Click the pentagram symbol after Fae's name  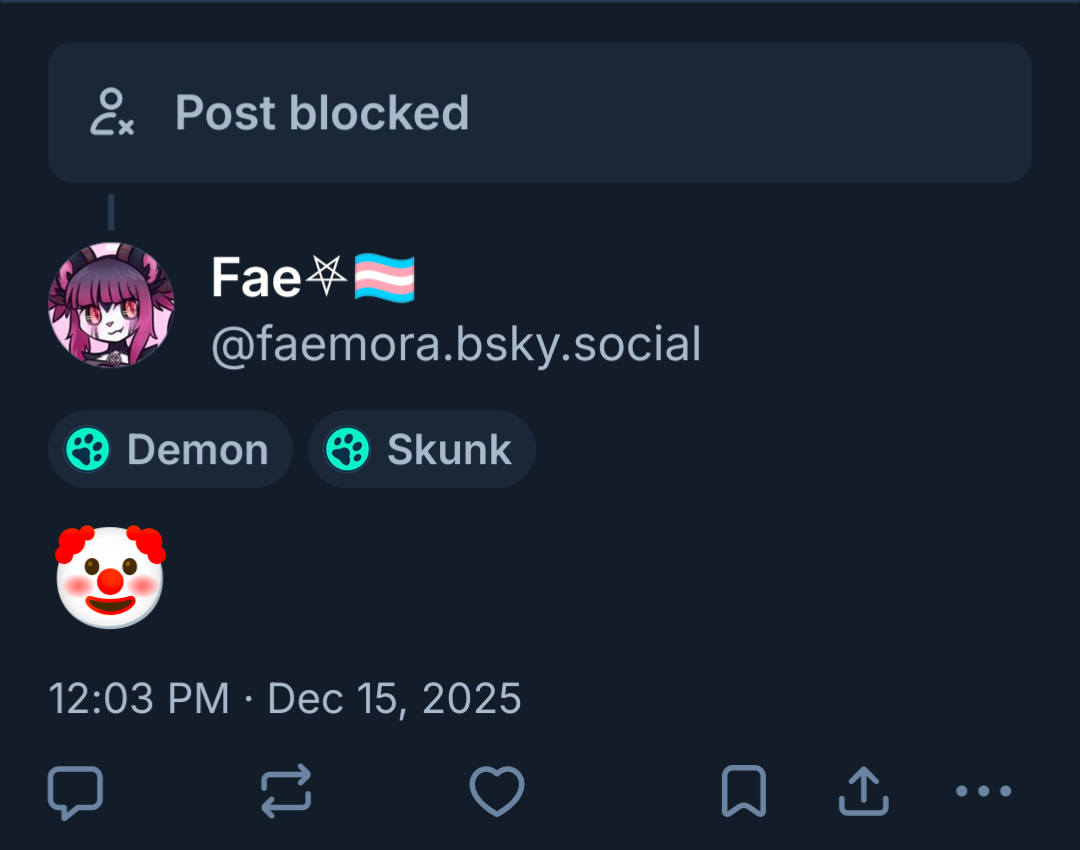(x=325, y=278)
